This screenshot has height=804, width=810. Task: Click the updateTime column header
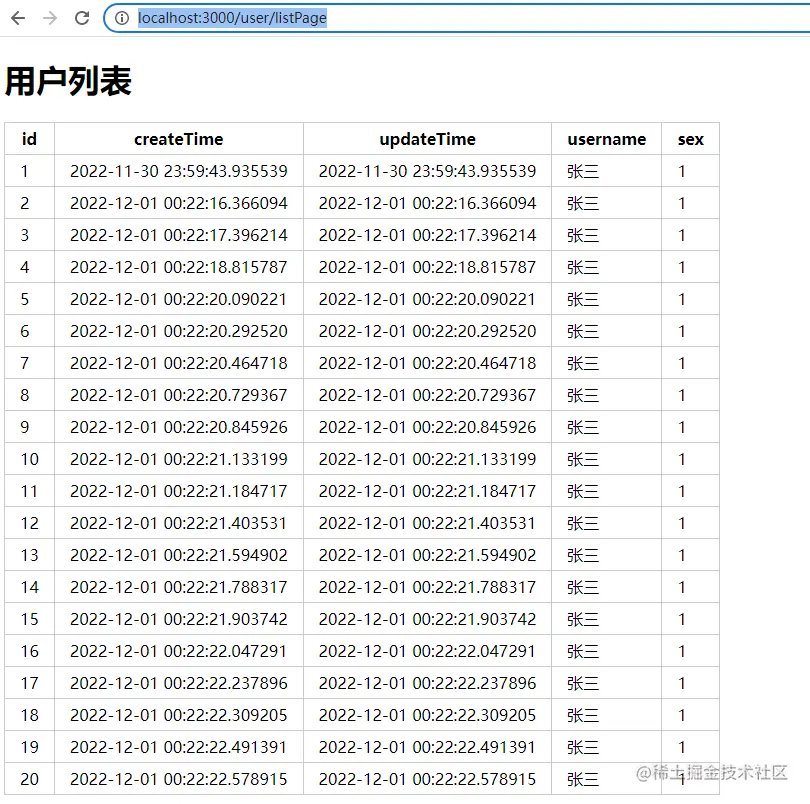coord(427,139)
